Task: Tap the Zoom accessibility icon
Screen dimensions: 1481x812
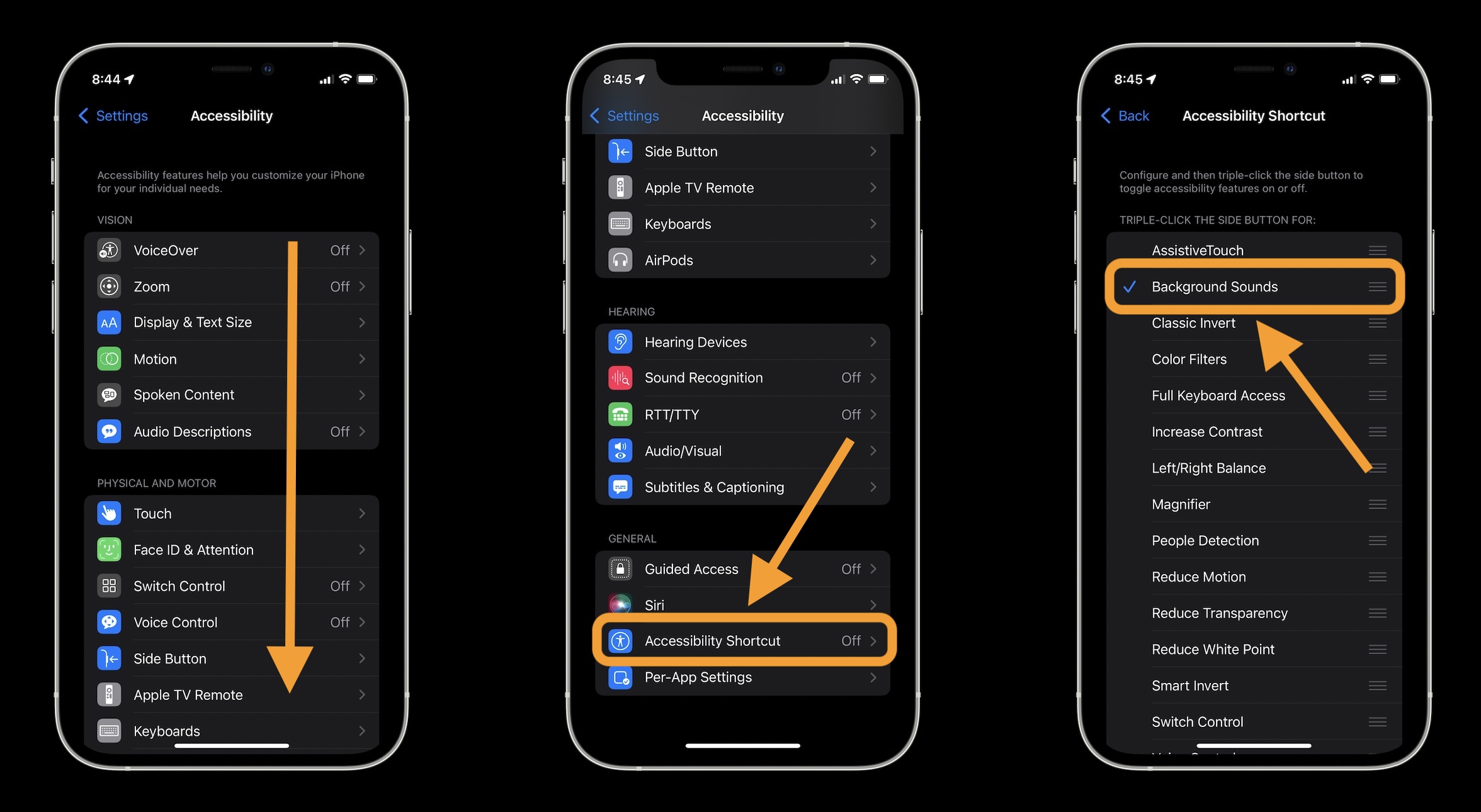Action: [108, 286]
